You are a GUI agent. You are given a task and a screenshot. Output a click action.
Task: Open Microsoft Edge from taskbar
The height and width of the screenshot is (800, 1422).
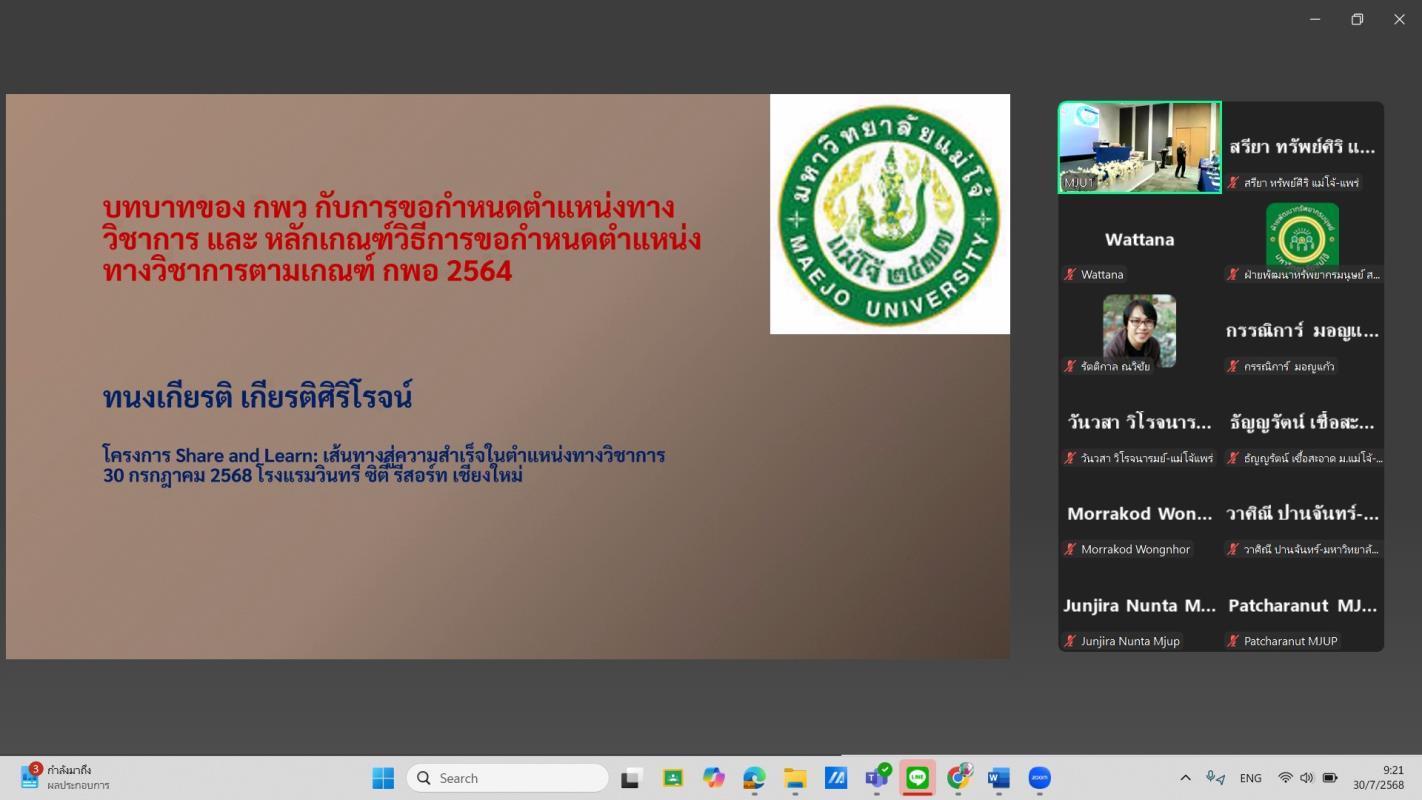[x=754, y=778]
